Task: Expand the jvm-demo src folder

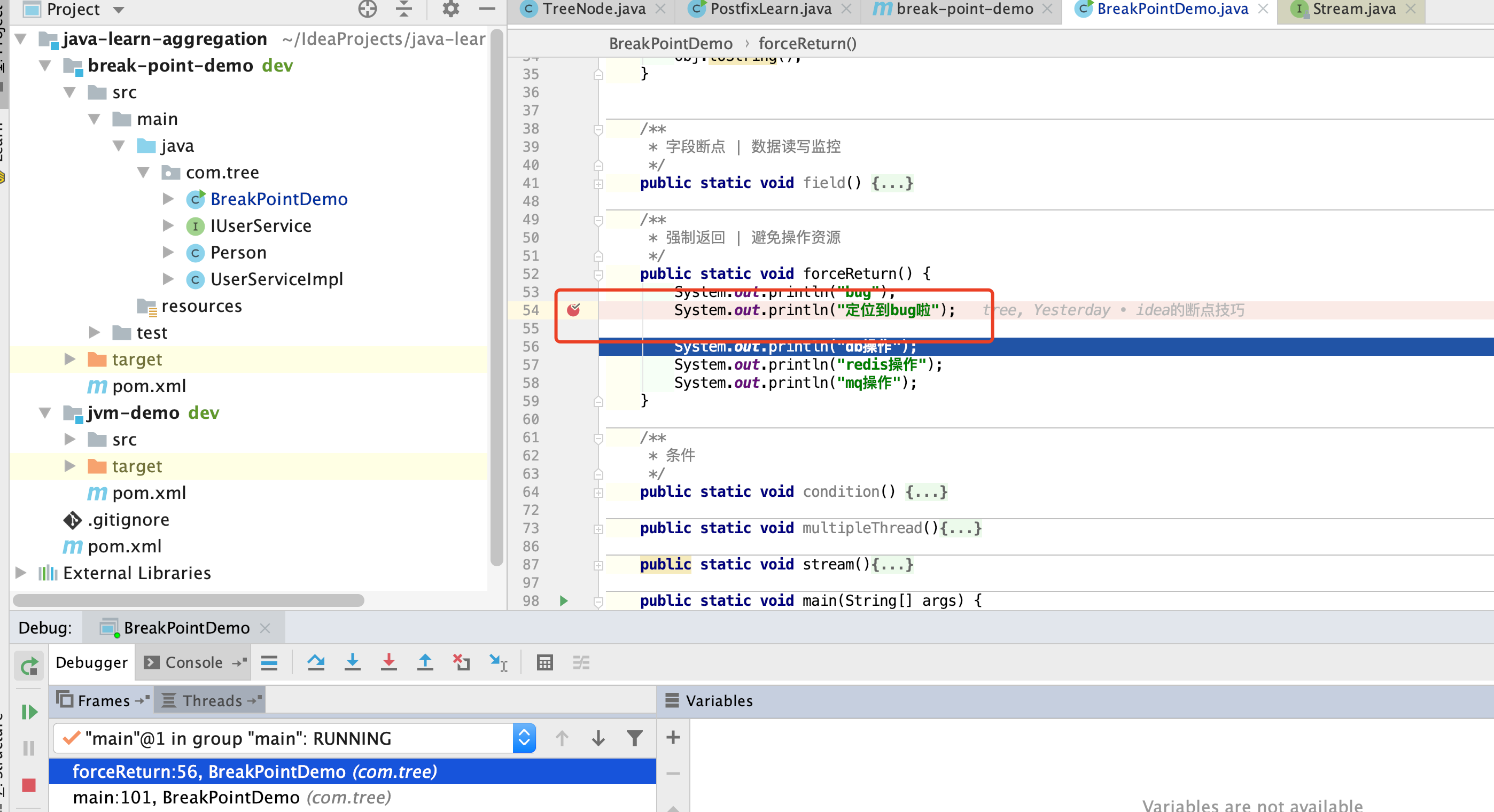Action: click(69, 439)
